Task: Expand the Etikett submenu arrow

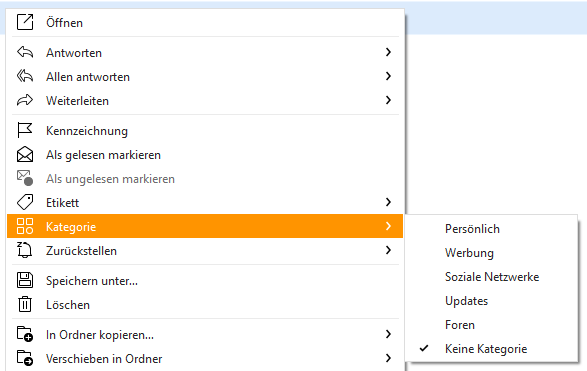Action: pos(388,202)
